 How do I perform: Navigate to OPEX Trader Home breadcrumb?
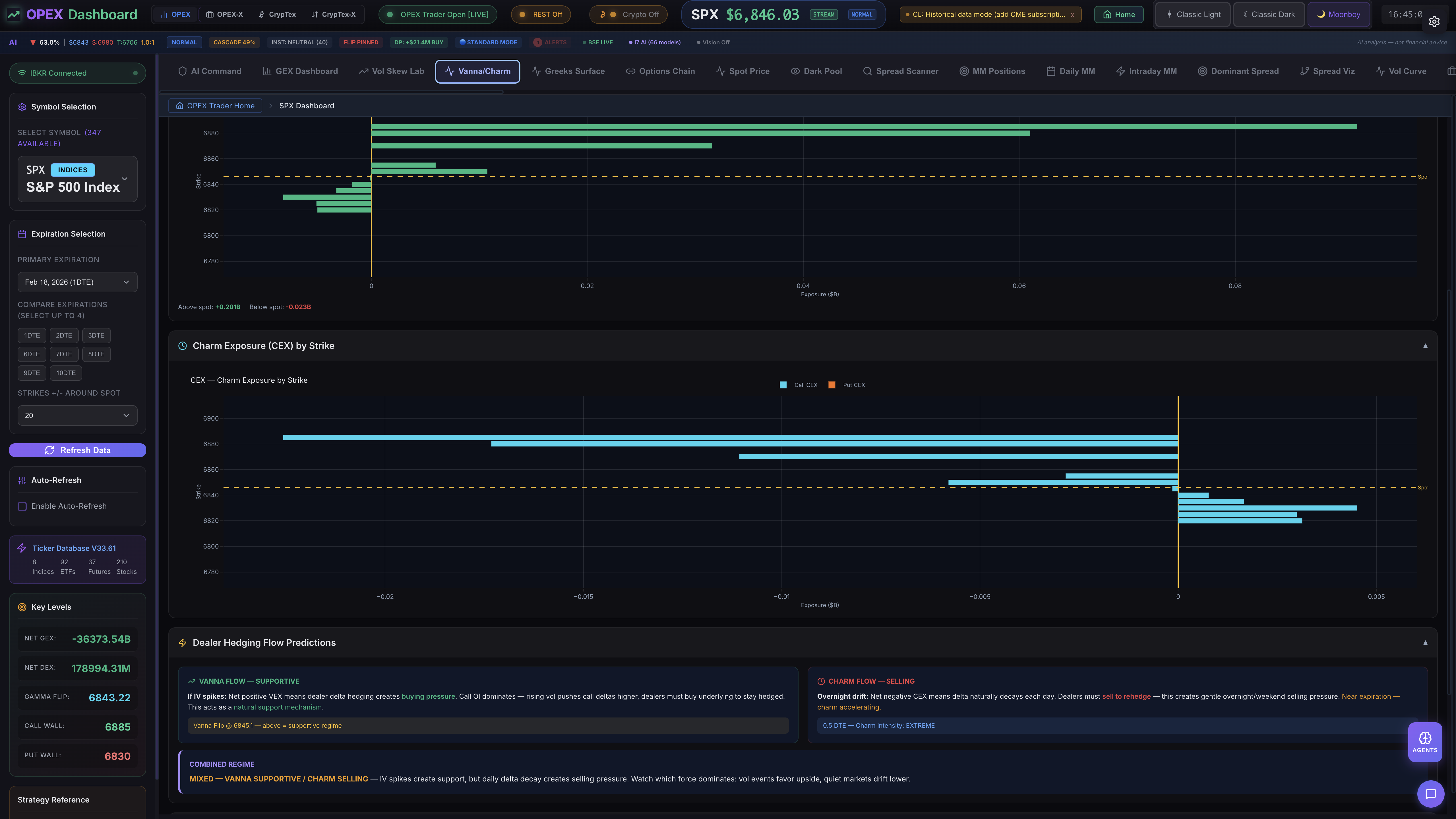(215, 106)
